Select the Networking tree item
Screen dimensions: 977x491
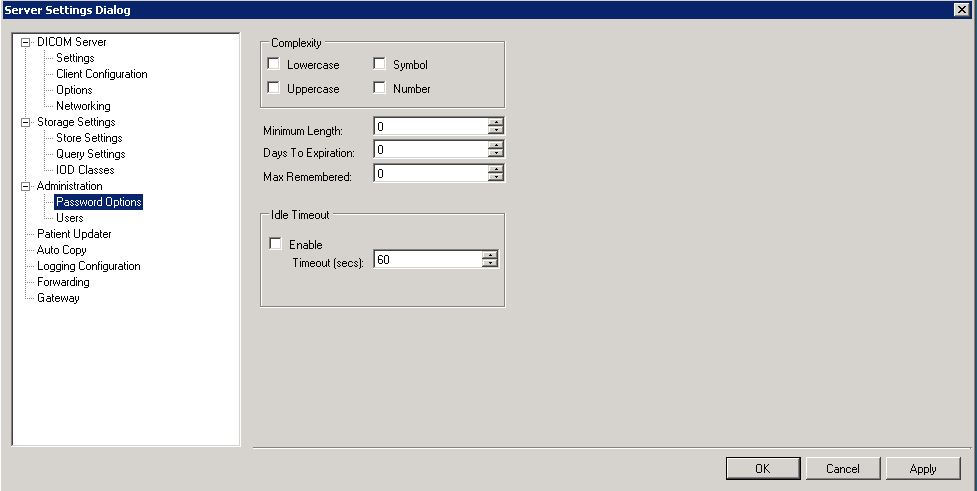click(83, 106)
